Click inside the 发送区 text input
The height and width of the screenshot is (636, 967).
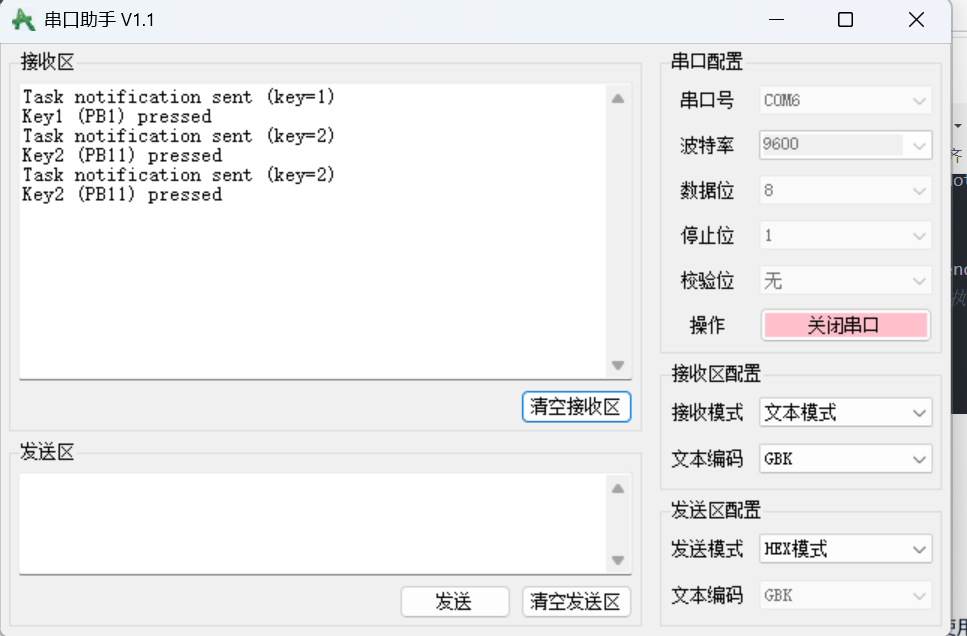(313, 524)
